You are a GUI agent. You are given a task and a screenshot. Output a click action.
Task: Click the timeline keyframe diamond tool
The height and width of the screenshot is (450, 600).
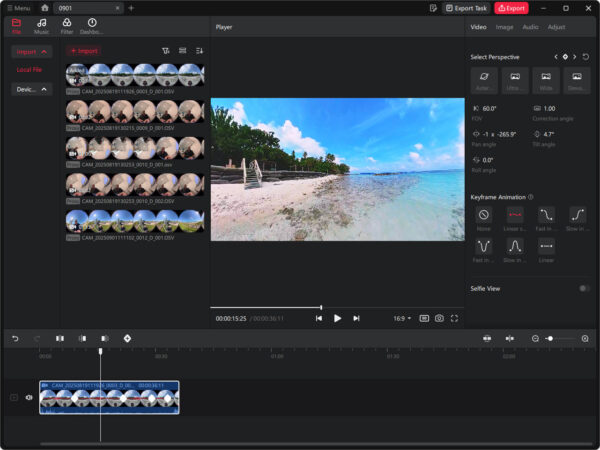tap(127, 339)
